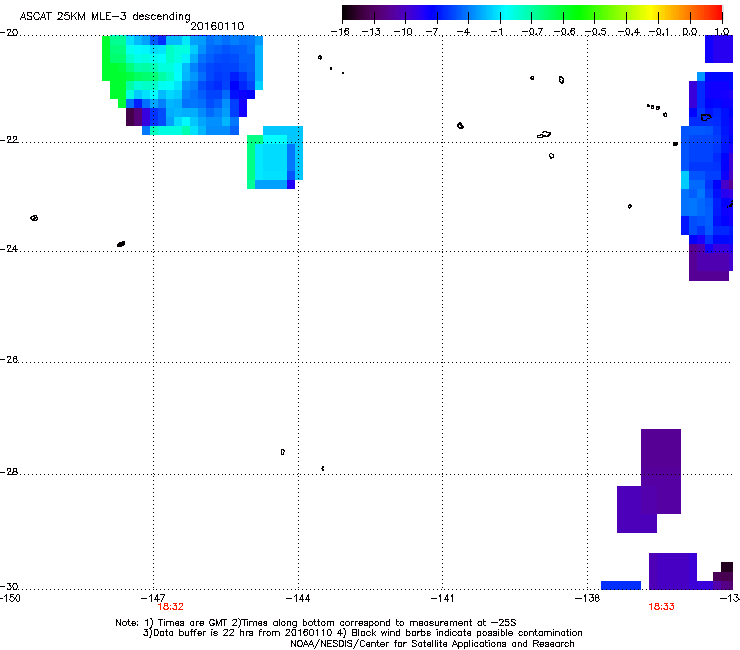Click the red 18:32 time label
Image resolution: width=740 pixels, height=650 pixels.
pos(170,607)
